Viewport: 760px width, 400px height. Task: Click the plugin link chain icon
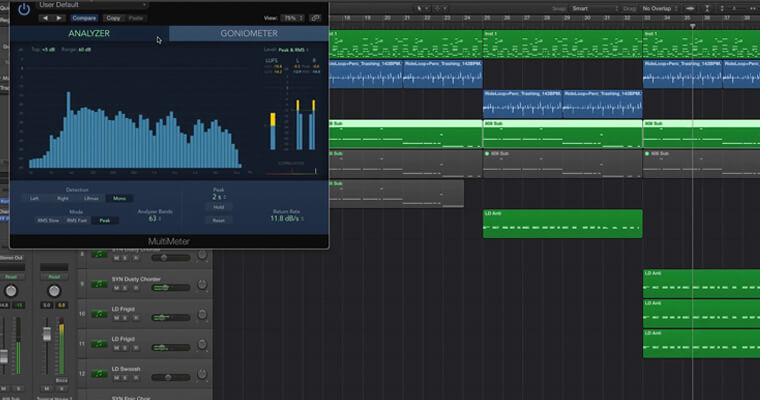[317, 18]
